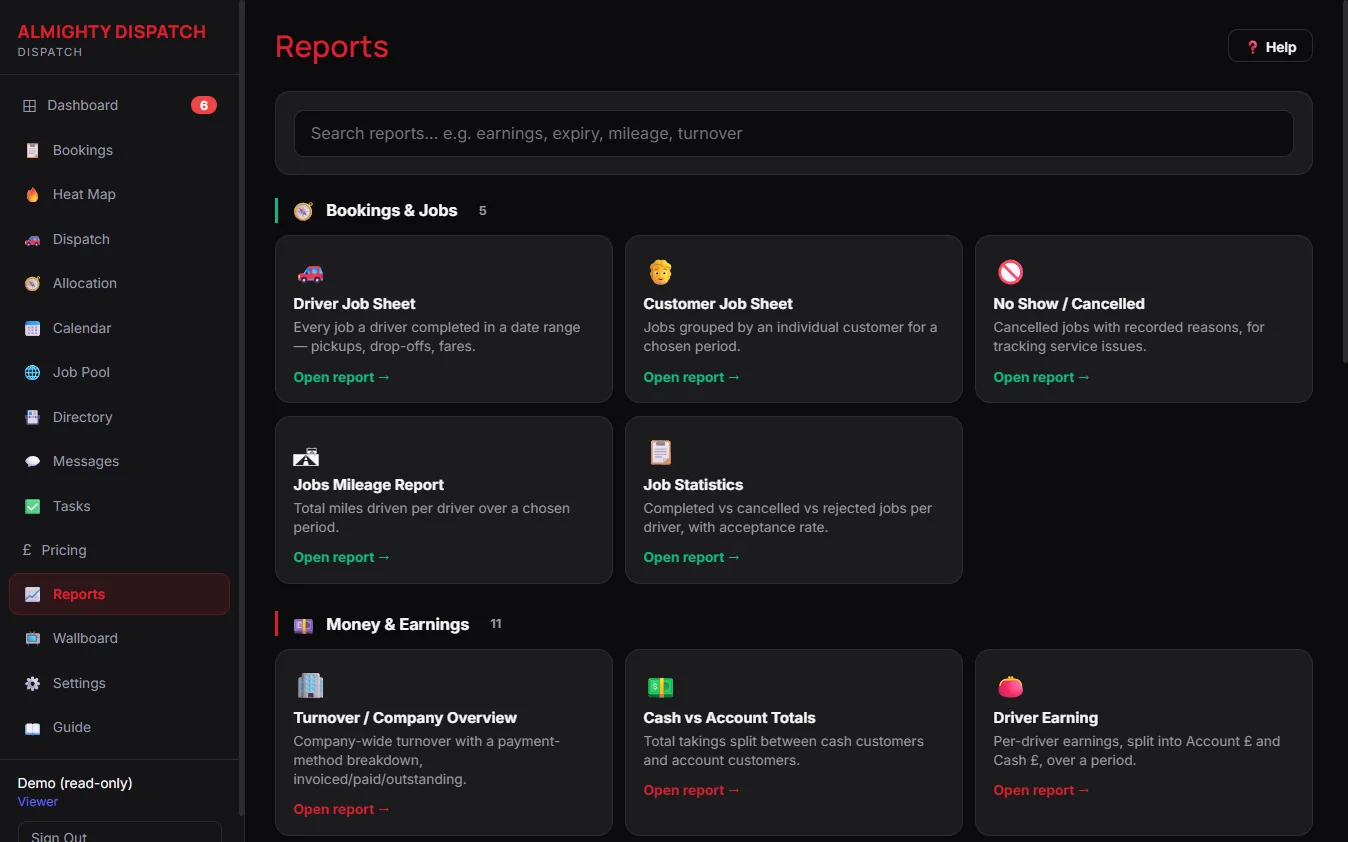This screenshot has height=842, width=1348.
Task: Click the Bookings & Jobs section compass icon
Action: pyautogui.click(x=303, y=211)
